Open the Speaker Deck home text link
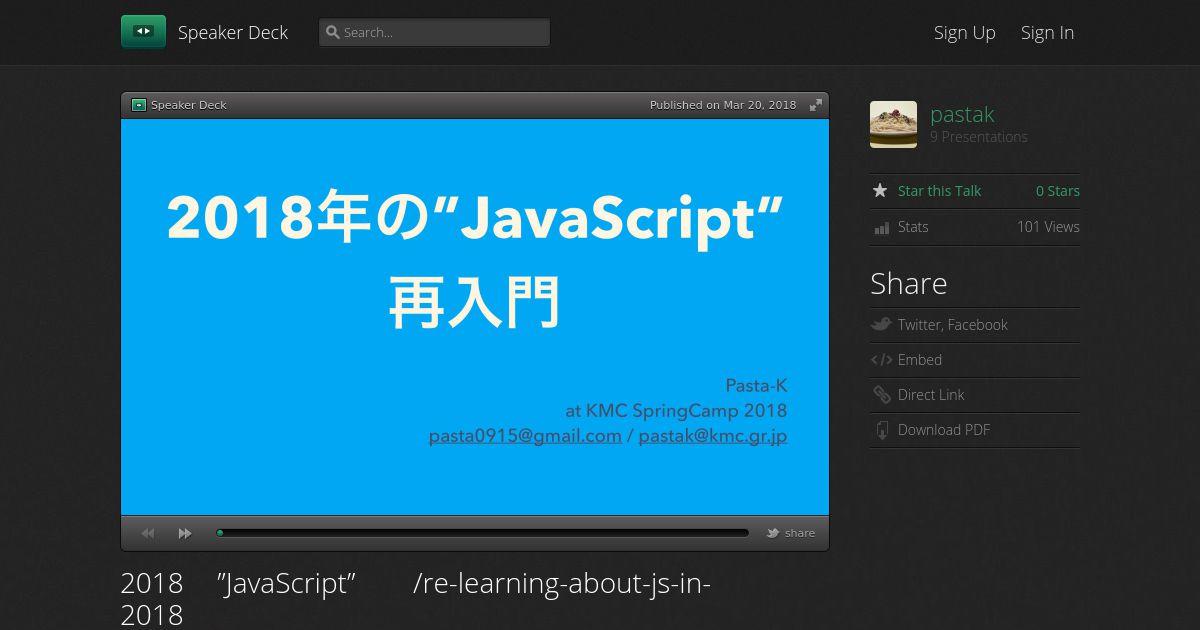The image size is (1200, 630). click(x=233, y=32)
